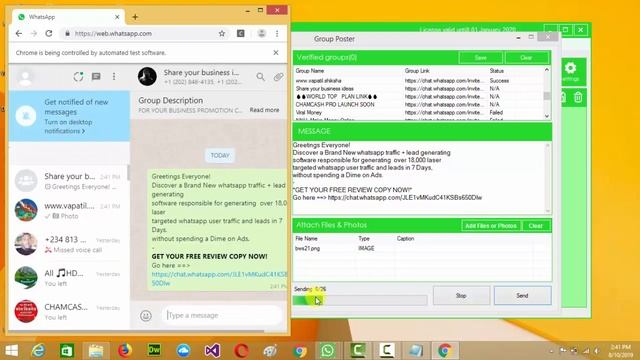Click the Send button
This screenshot has height=360, width=640.
(x=522, y=296)
